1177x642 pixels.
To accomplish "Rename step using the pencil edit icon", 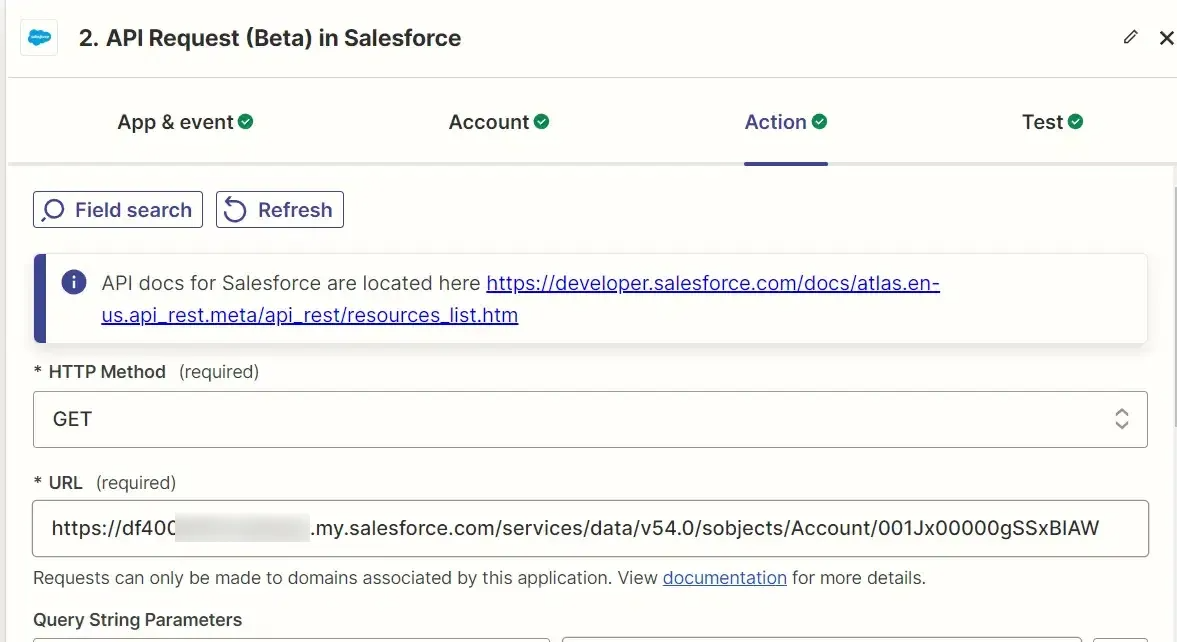I will (1130, 37).
